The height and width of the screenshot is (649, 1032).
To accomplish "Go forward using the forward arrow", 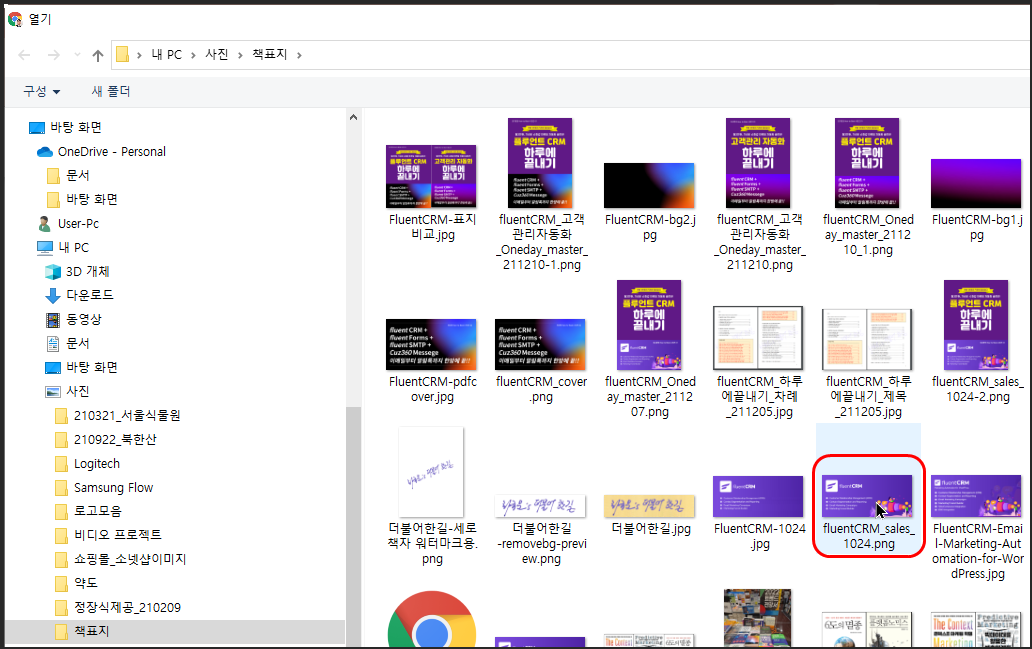I will pos(53,55).
